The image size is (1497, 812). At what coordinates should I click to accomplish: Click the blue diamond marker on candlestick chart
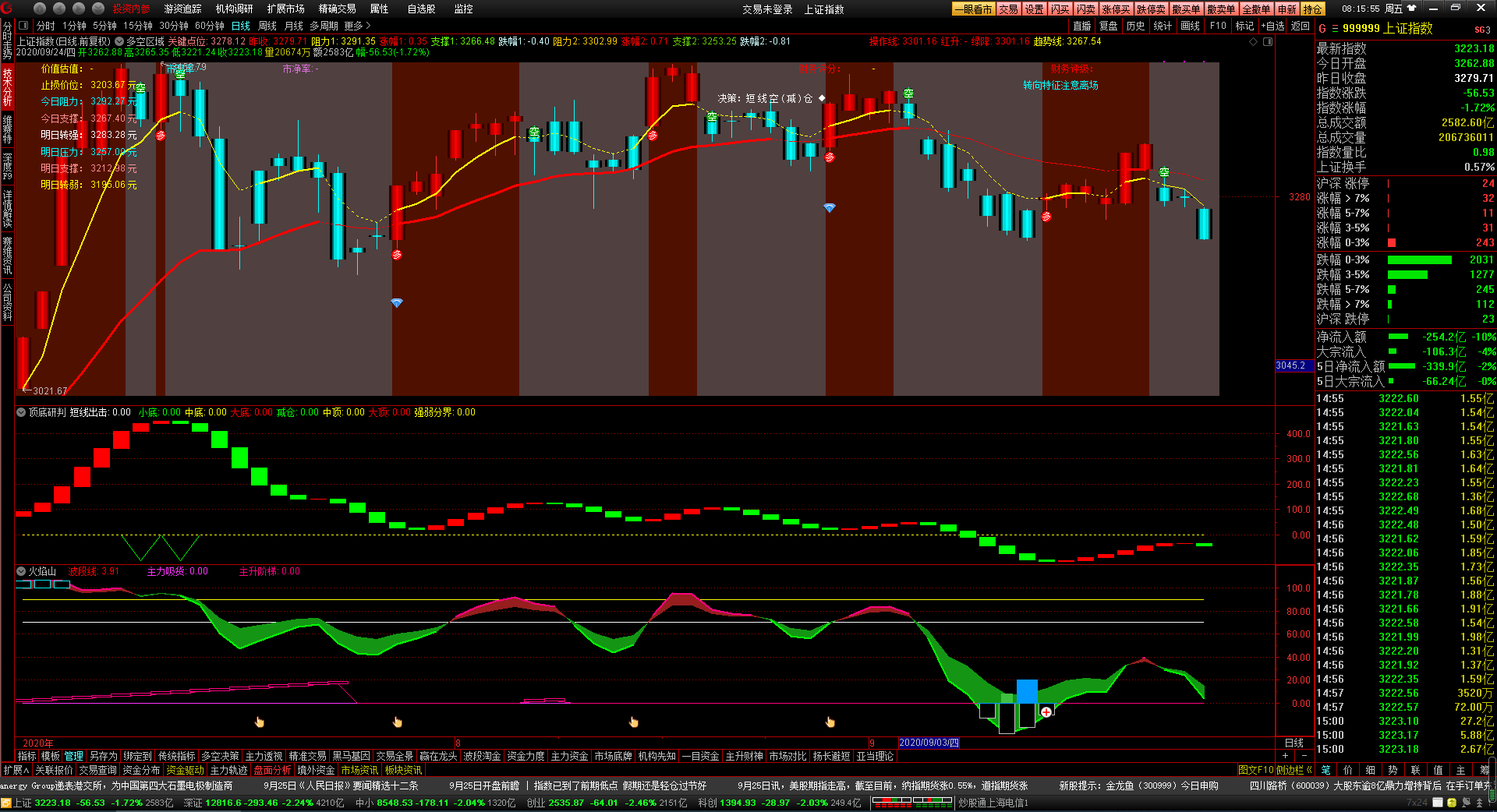[397, 302]
